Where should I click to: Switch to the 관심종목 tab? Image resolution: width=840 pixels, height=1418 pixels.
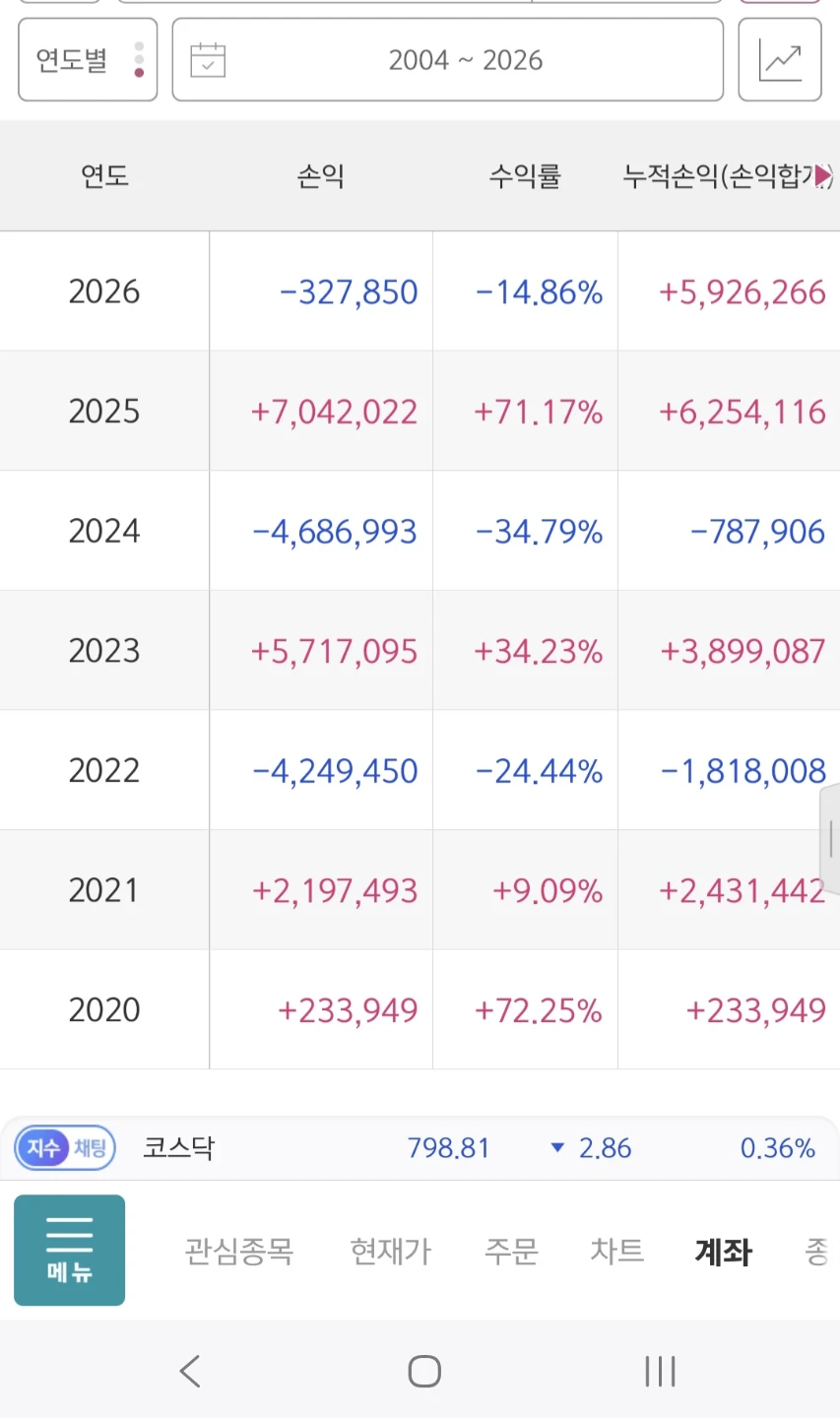pyautogui.click(x=239, y=1251)
